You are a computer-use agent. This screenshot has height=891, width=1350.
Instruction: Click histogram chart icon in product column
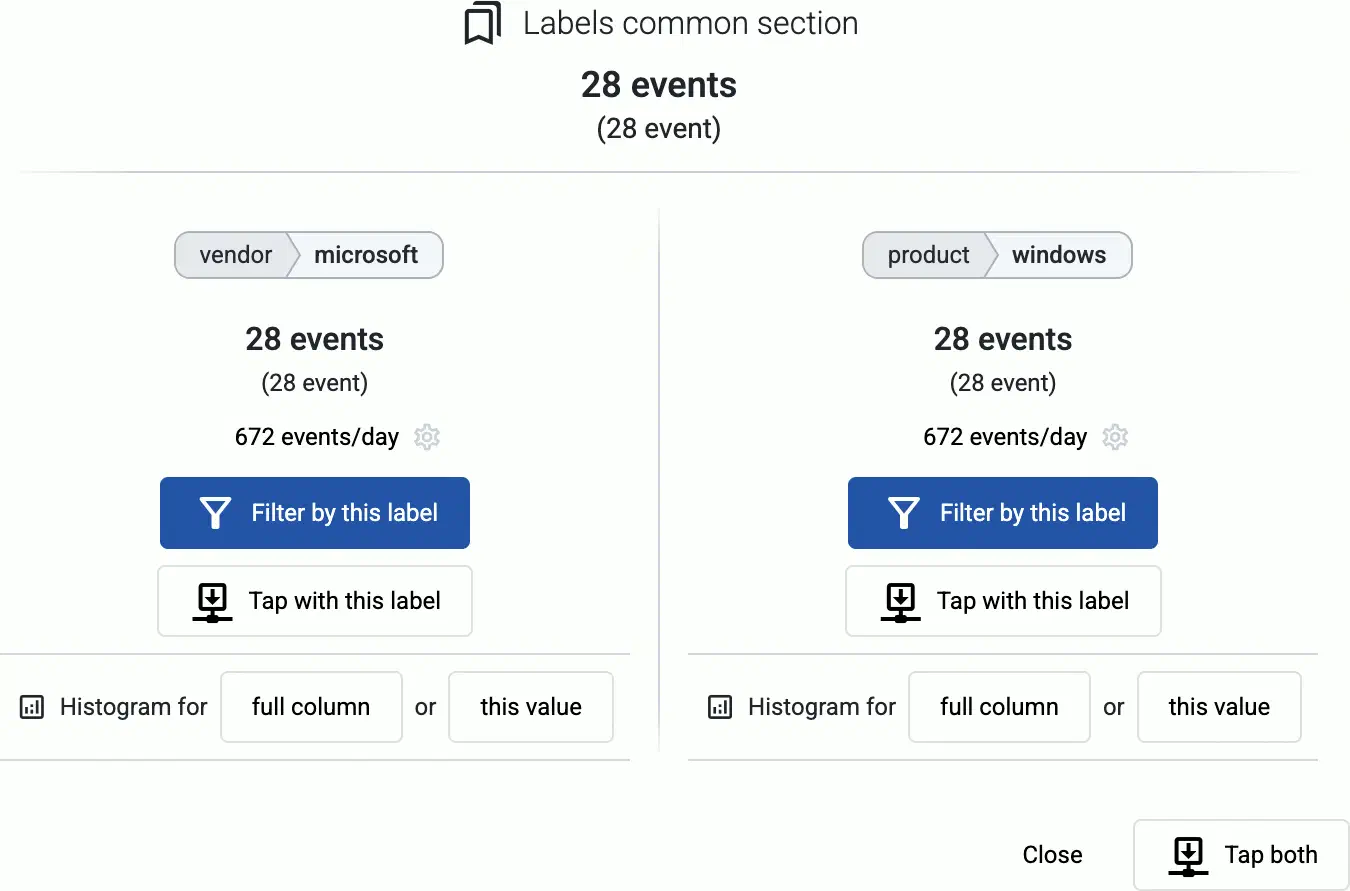pos(720,708)
